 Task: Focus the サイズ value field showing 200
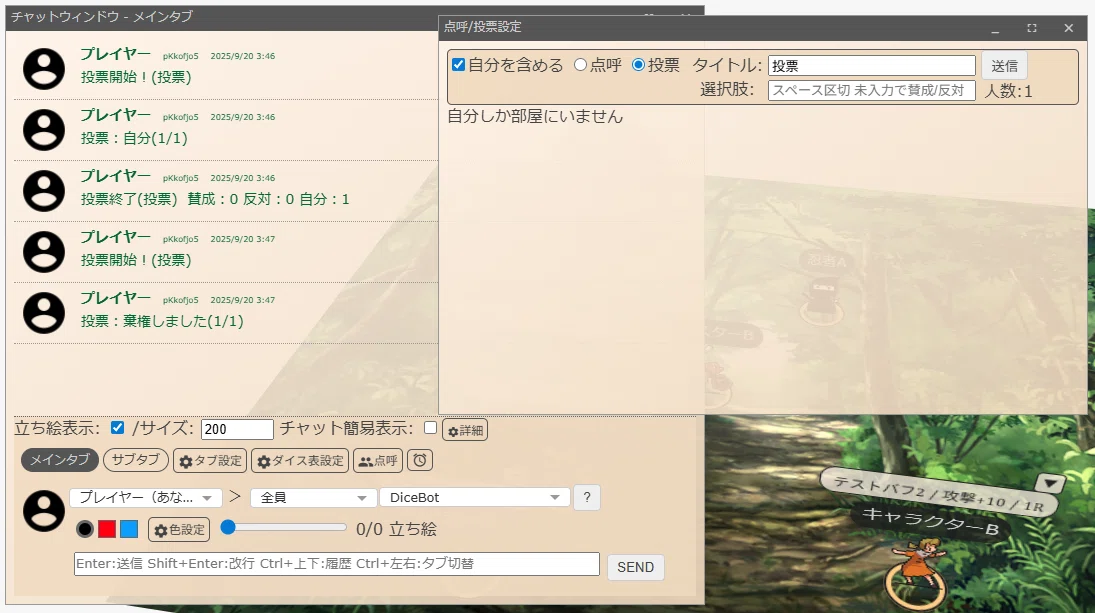(x=237, y=429)
